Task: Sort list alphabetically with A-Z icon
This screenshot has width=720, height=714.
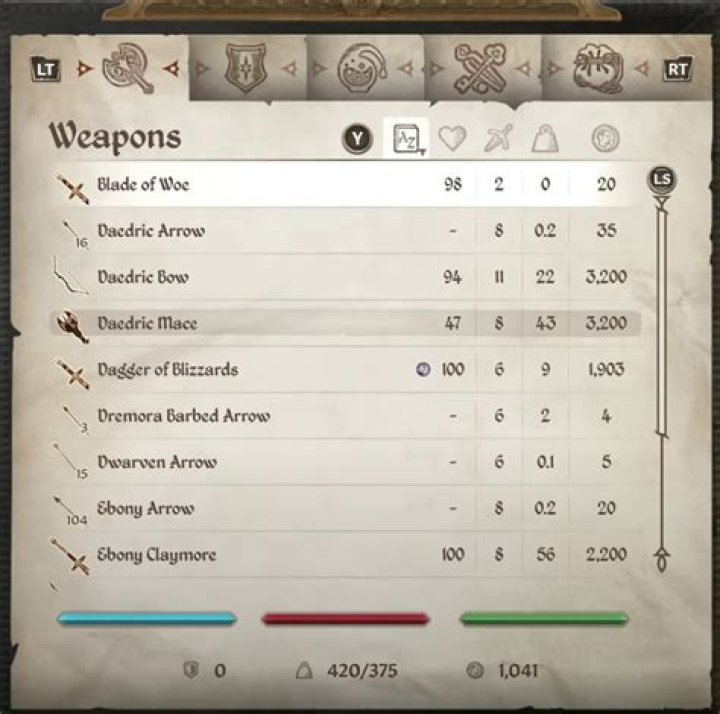Action: 406,138
